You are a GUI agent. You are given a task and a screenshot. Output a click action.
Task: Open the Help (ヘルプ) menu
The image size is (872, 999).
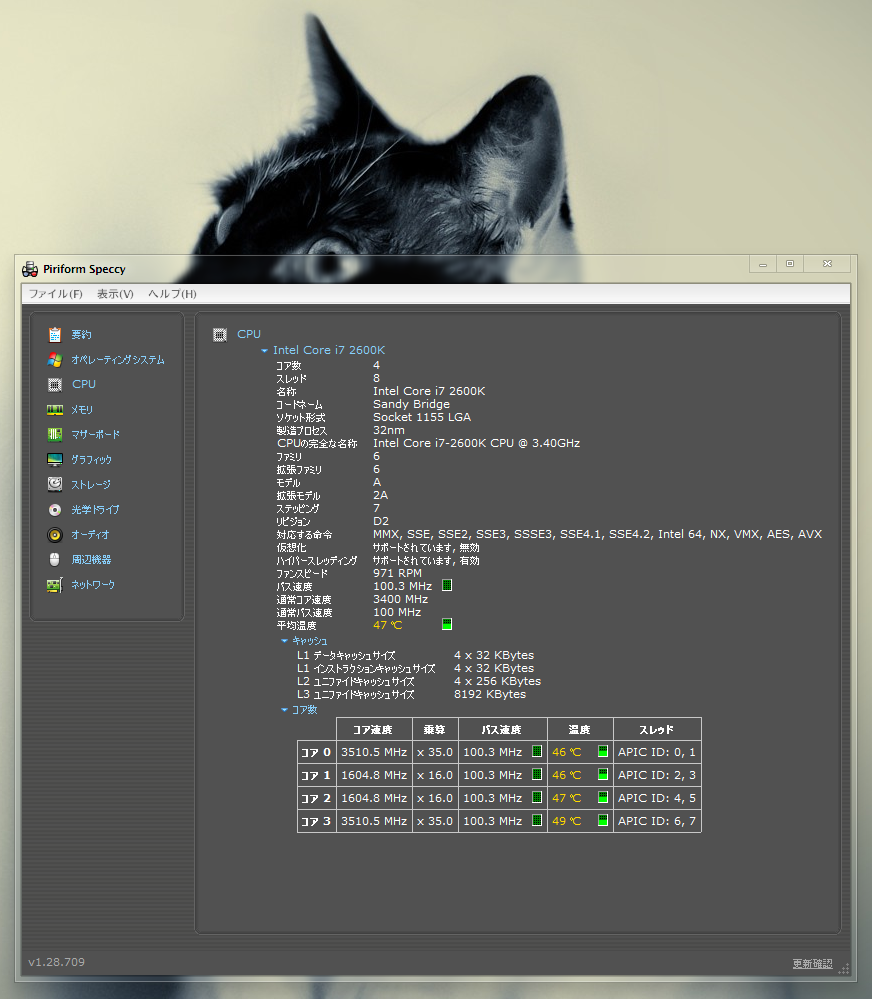(172, 294)
